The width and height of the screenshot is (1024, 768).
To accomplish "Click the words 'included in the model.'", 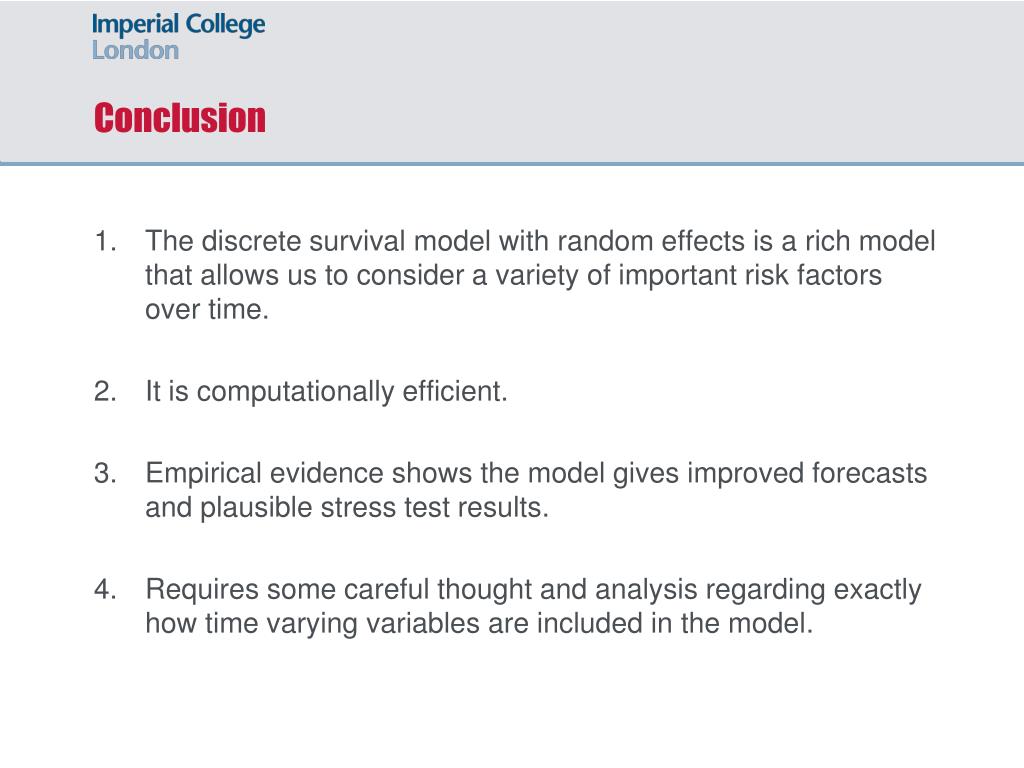I will coord(675,623).
